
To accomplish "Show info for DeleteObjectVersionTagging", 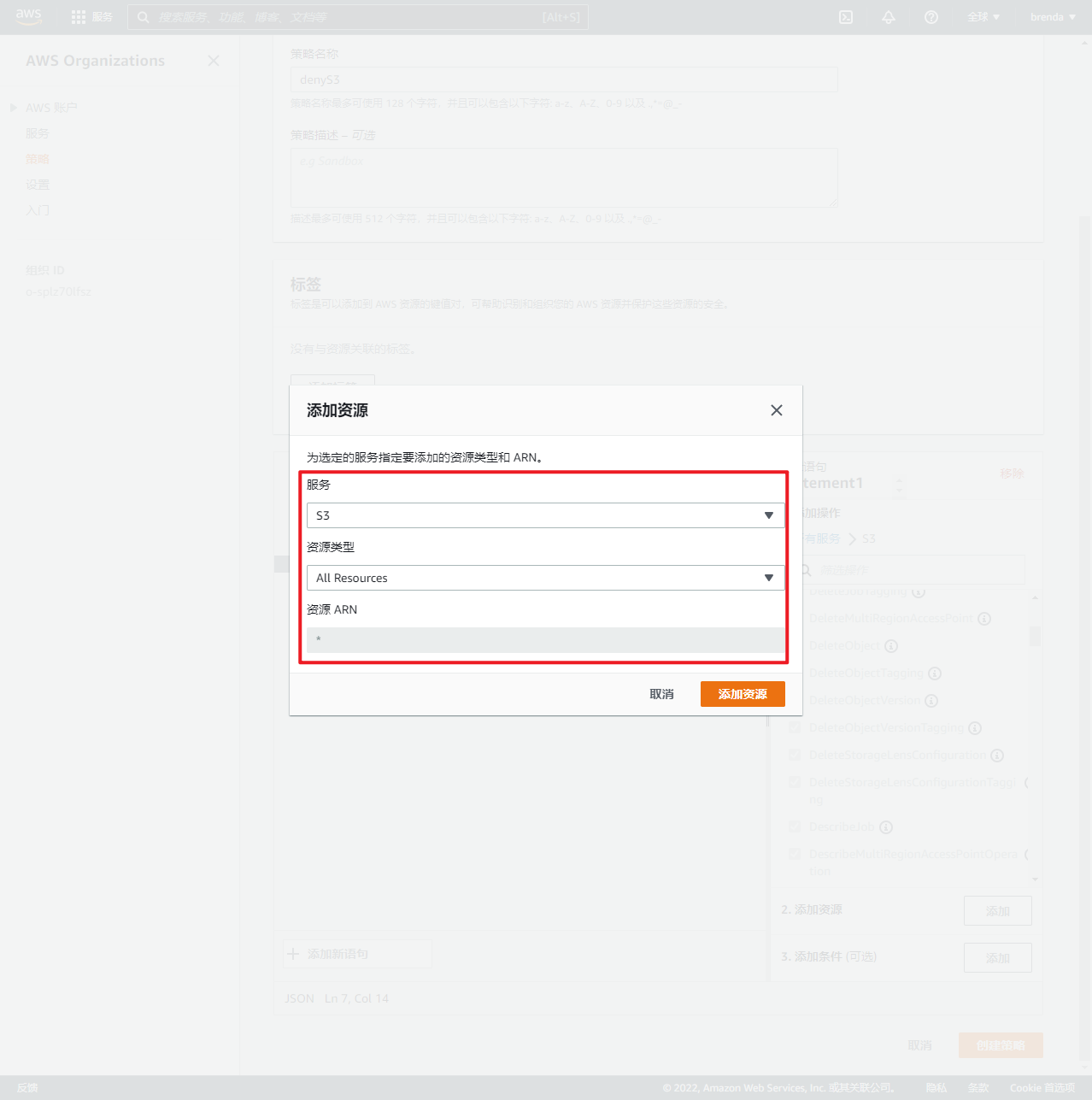I will click(x=975, y=727).
